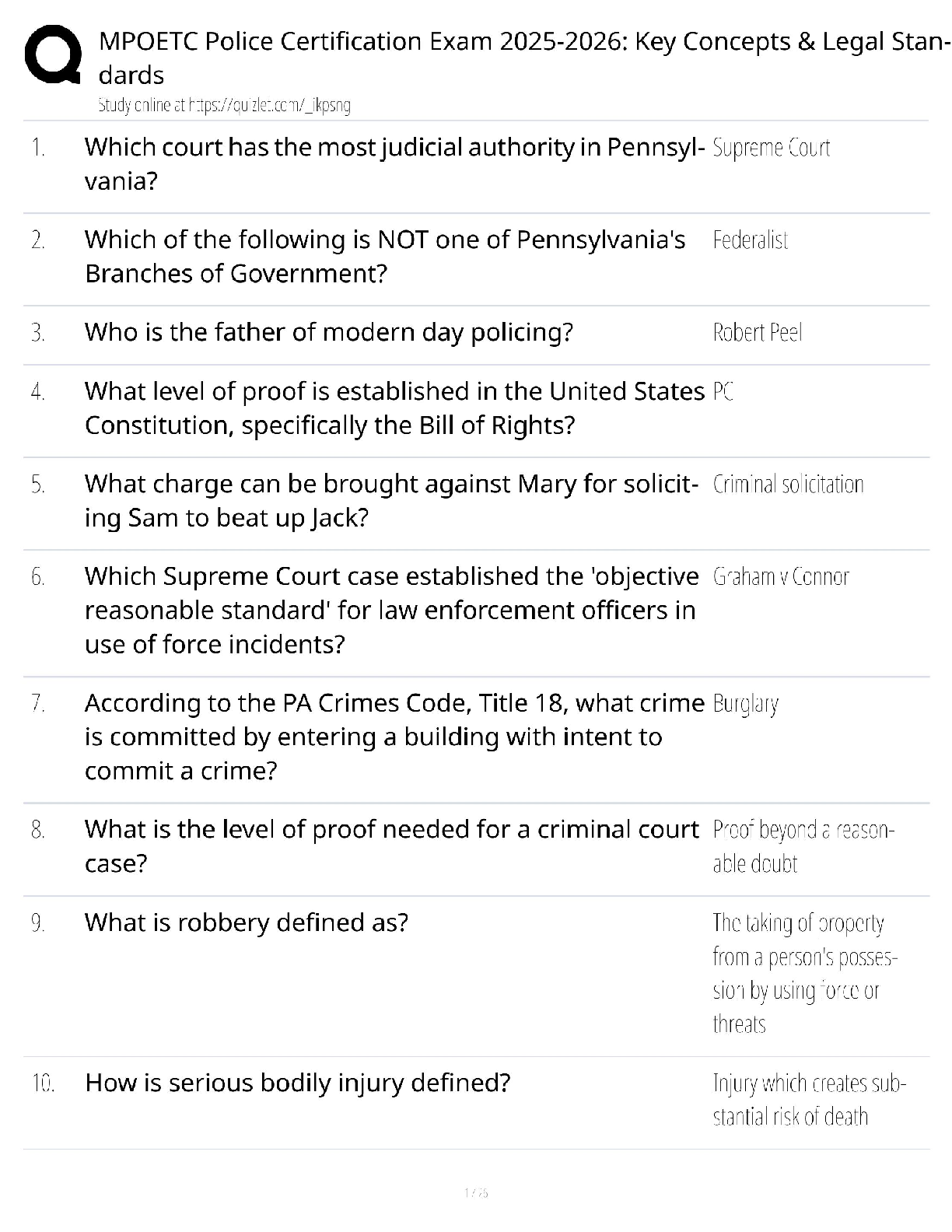Click the 'Robert Peel' answer

click(757, 333)
